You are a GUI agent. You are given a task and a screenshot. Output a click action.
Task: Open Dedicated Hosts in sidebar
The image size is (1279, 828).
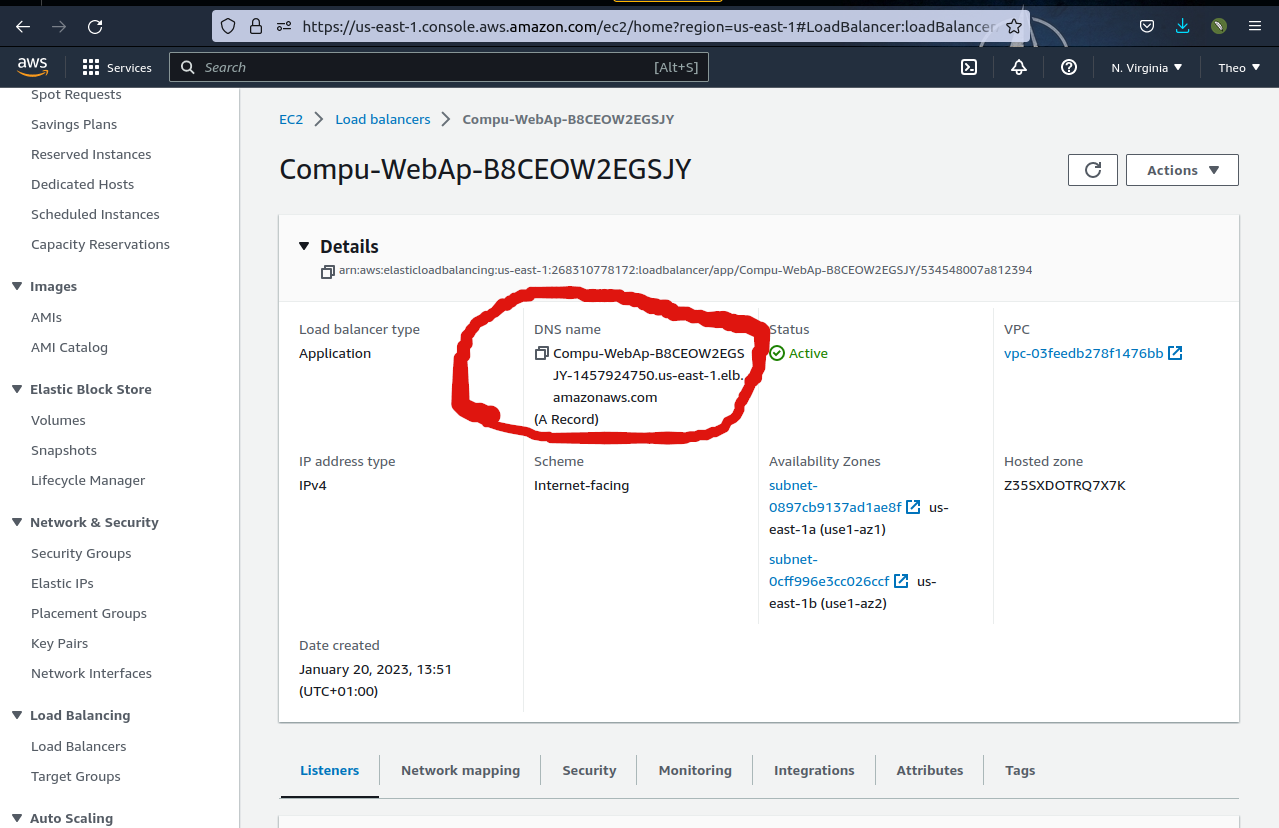pyautogui.click(x=82, y=184)
